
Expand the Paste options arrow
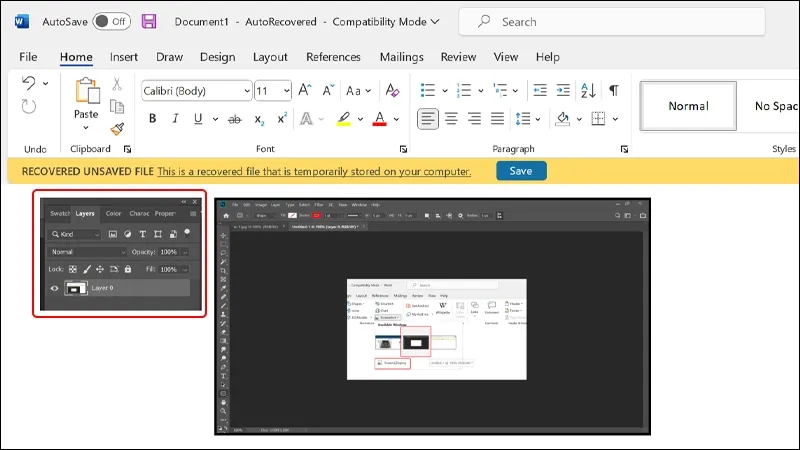coord(86,129)
